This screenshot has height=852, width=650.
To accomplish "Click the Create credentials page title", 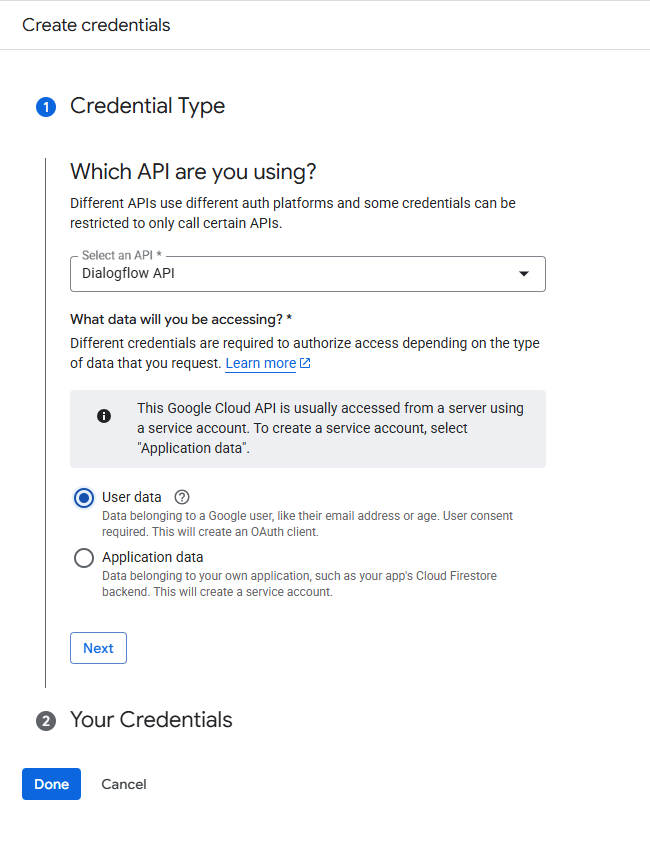I will click(96, 25).
